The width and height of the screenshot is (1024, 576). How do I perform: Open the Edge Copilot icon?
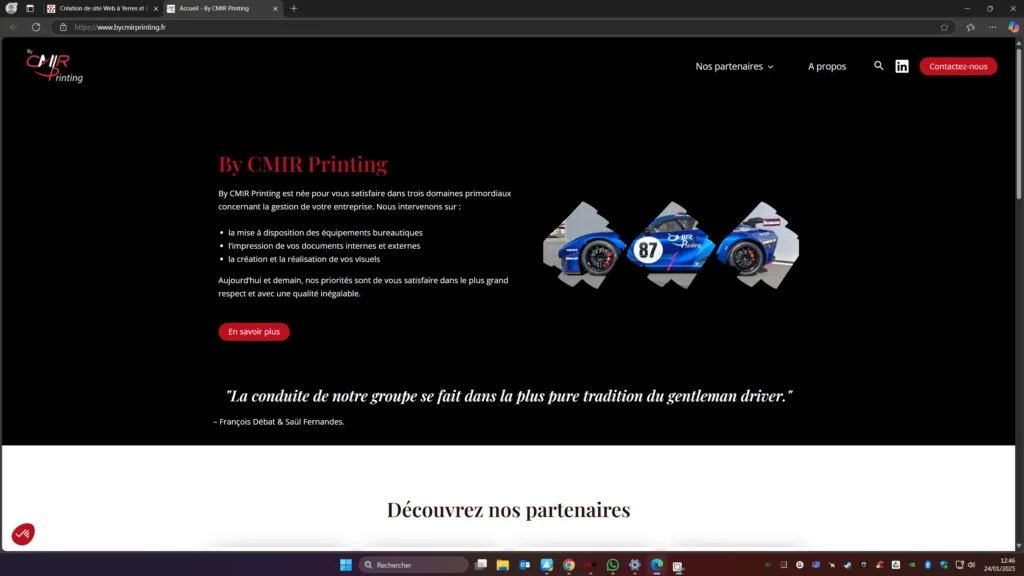pos(1013,27)
